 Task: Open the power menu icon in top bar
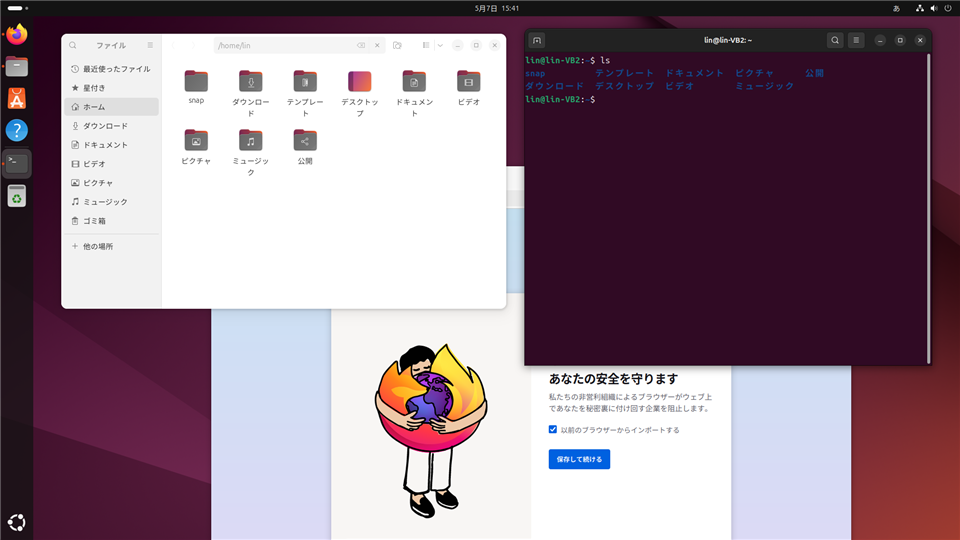pyautogui.click(x=948, y=9)
